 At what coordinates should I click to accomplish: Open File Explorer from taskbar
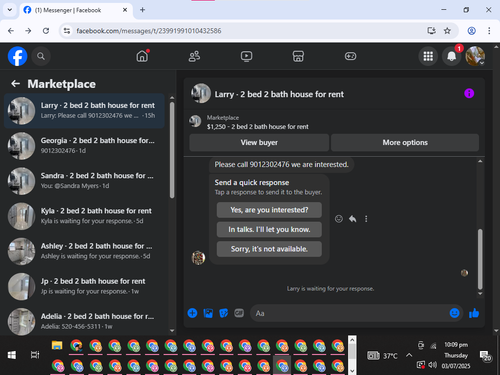57,345
